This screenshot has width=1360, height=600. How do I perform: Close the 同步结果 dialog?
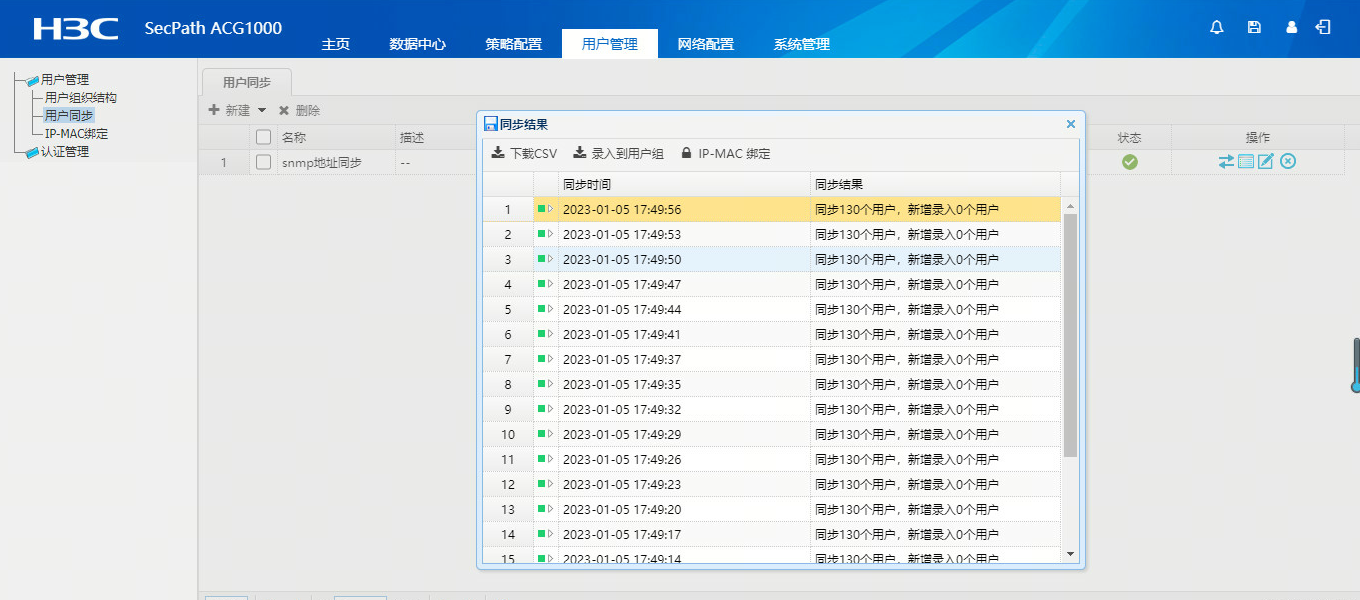coord(1071,124)
